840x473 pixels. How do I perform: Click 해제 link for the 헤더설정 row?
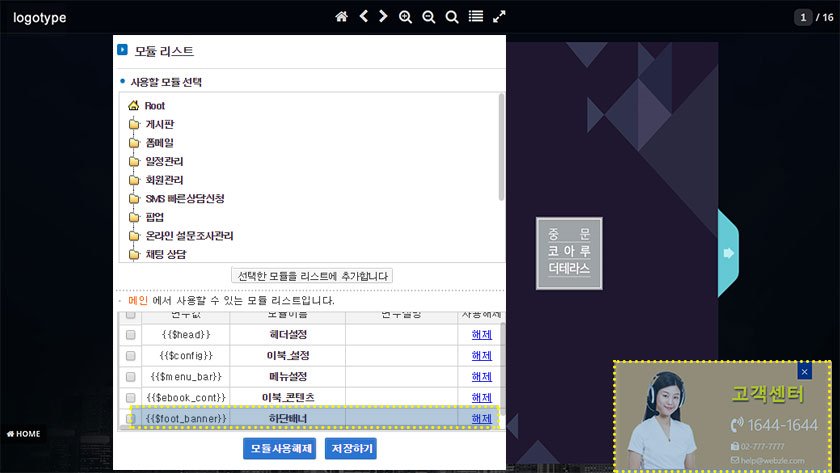coord(481,335)
